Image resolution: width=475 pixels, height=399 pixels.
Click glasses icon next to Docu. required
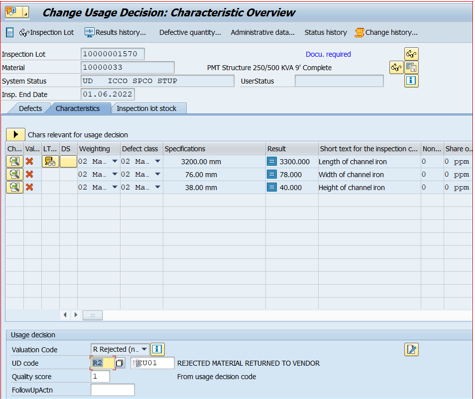pyautogui.click(x=411, y=54)
